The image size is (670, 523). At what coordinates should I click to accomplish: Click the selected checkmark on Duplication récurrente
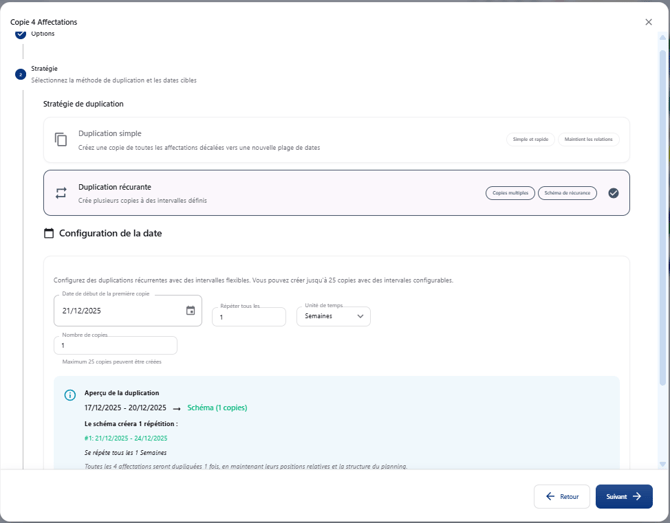click(x=613, y=193)
